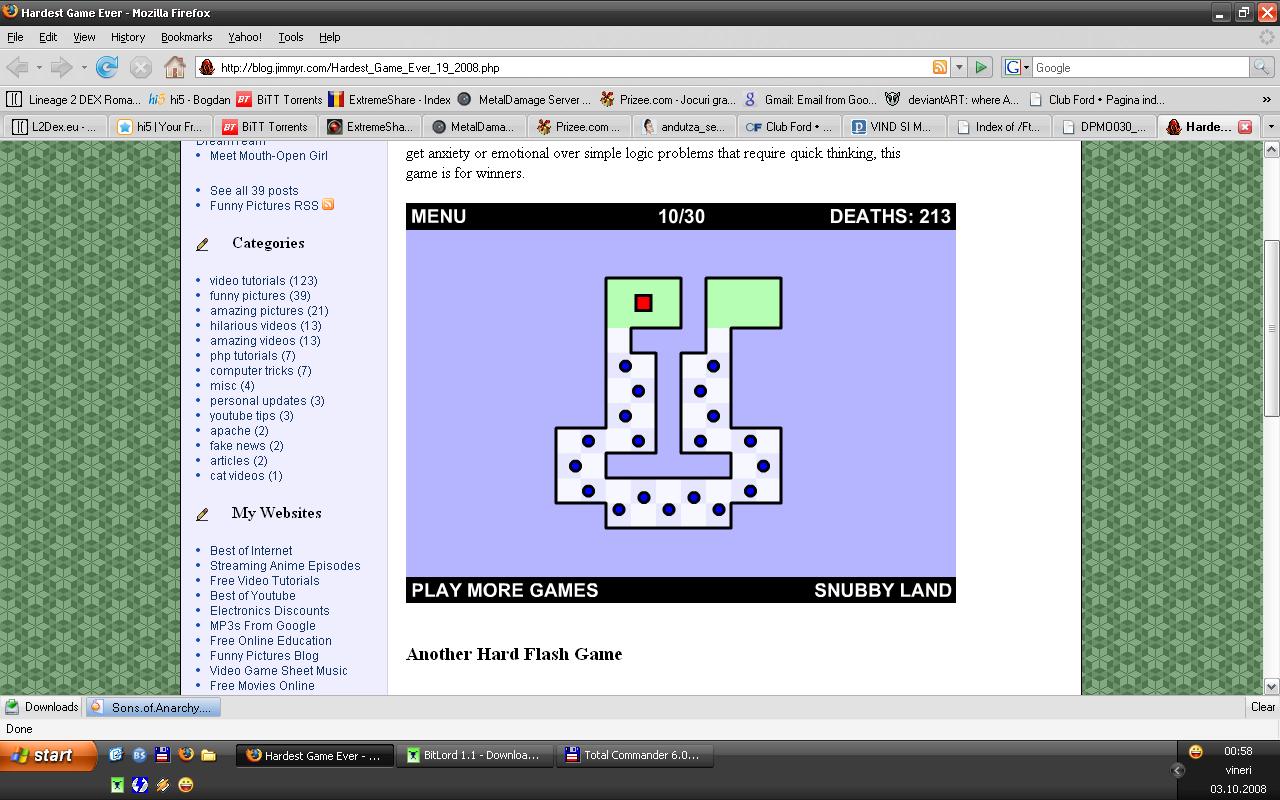The width and height of the screenshot is (1280, 800).
Task: Click the Reload page icon
Action: pyautogui.click(x=107, y=67)
